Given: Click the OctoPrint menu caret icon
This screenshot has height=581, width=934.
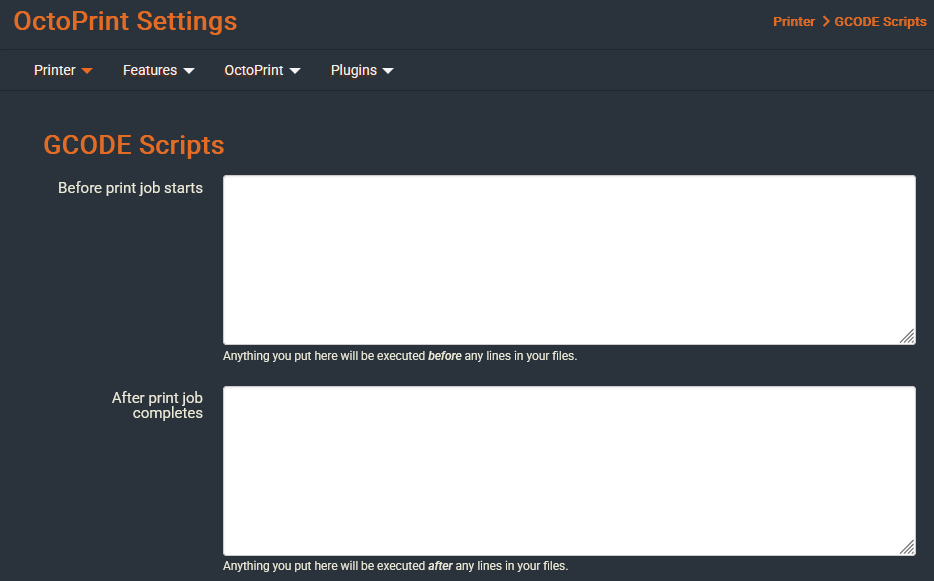Looking at the screenshot, I should pyautogui.click(x=294, y=70).
